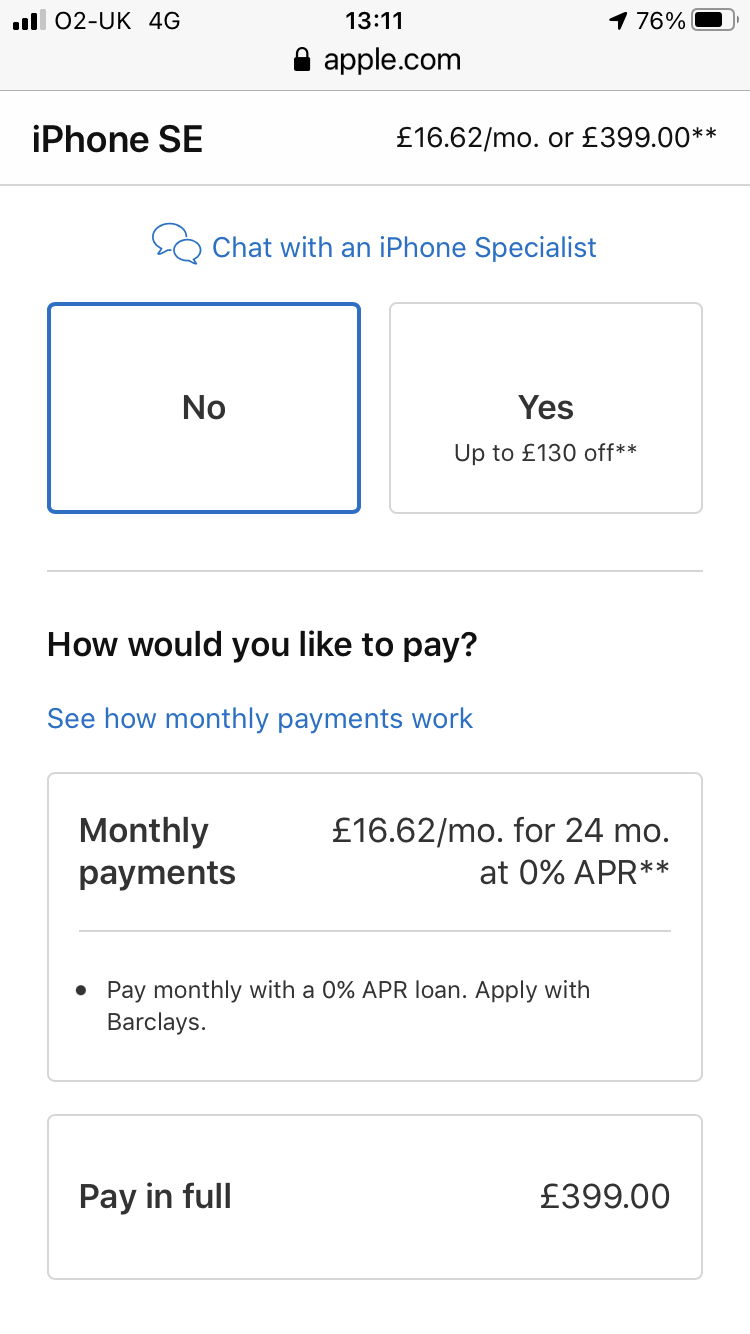Tap the O2-UK carrier label

[x=94, y=20]
